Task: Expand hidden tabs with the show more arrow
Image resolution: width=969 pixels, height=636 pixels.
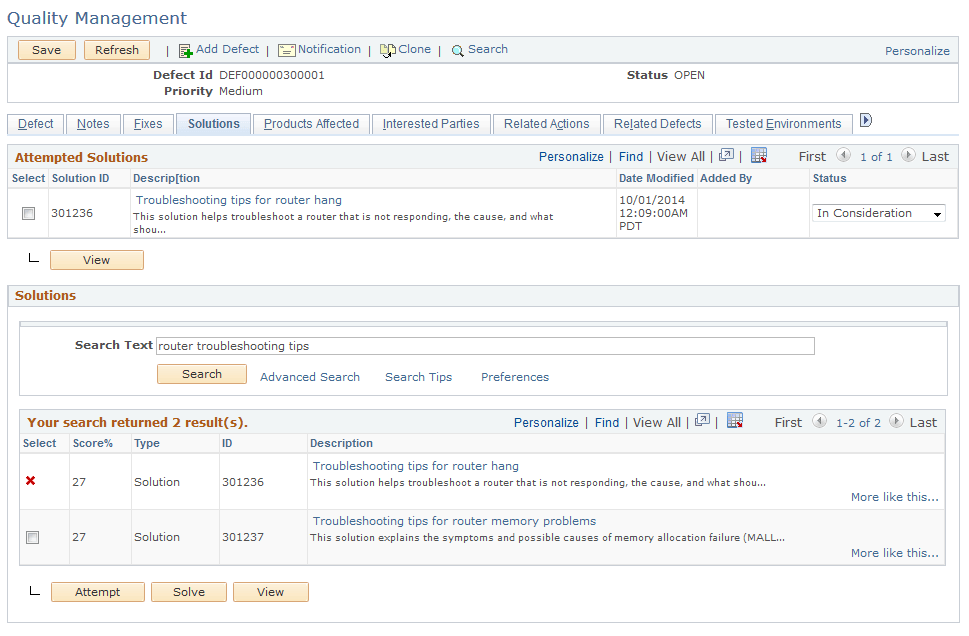Action: 864,119
